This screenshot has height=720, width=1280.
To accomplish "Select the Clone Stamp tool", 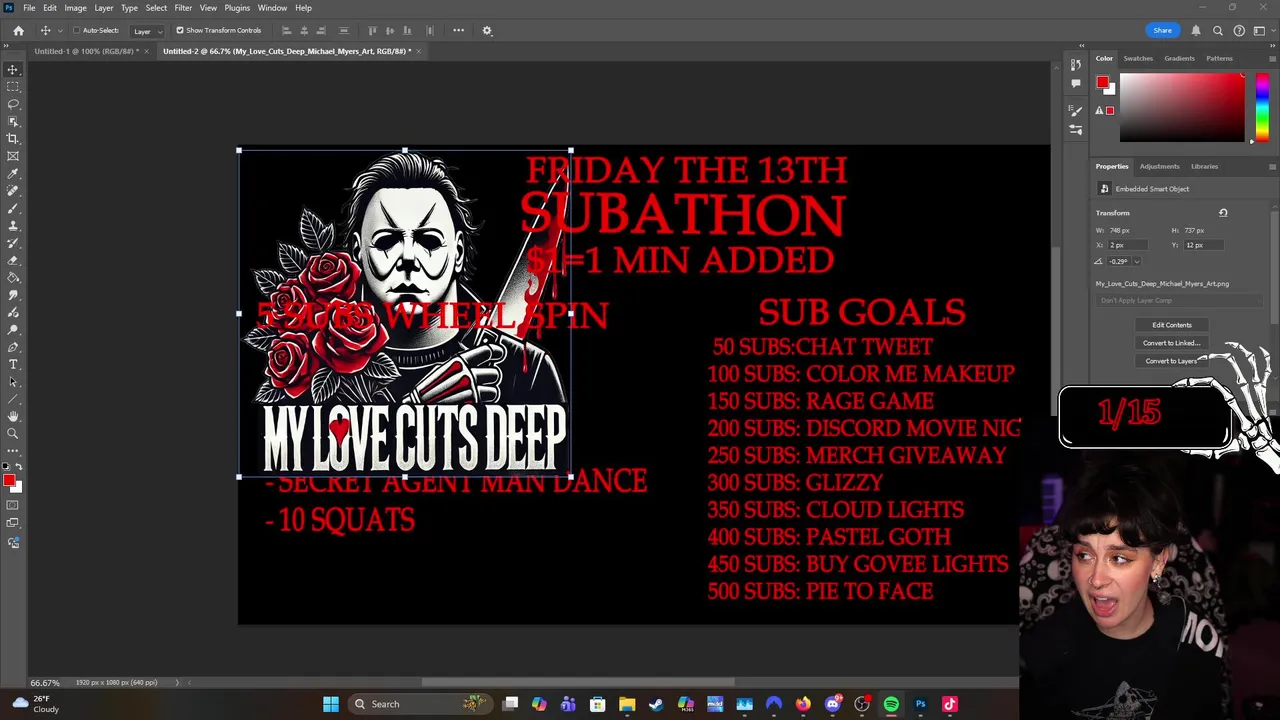I will tap(13, 226).
